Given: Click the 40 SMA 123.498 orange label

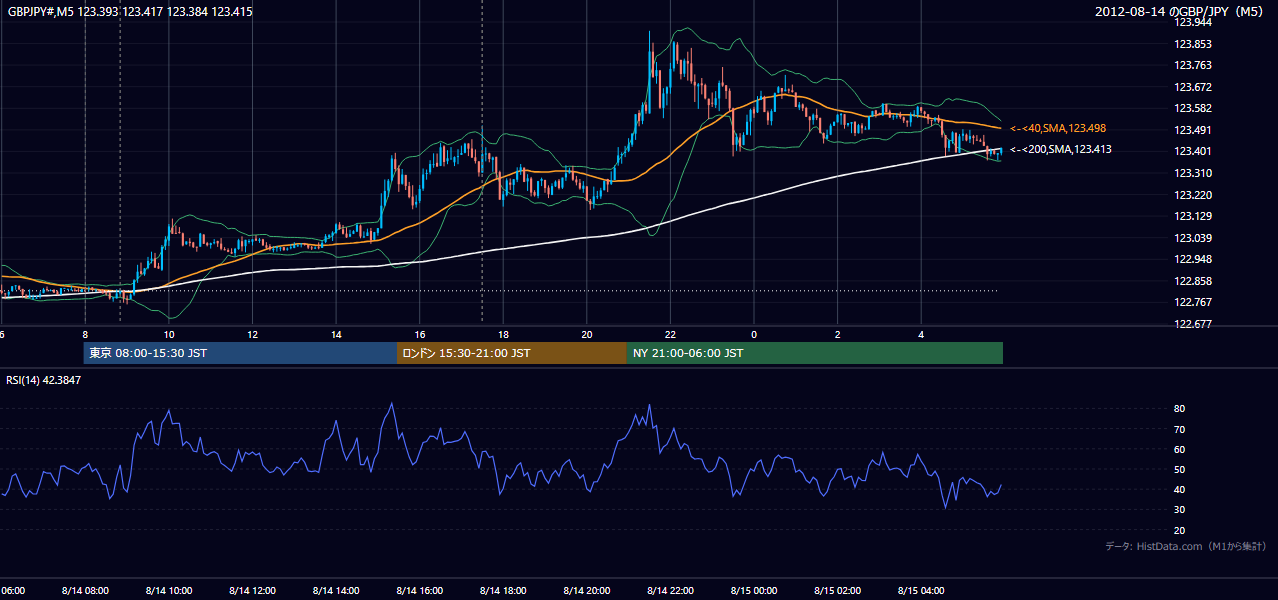Looking at the screenshot, I should pos(1057,128).
